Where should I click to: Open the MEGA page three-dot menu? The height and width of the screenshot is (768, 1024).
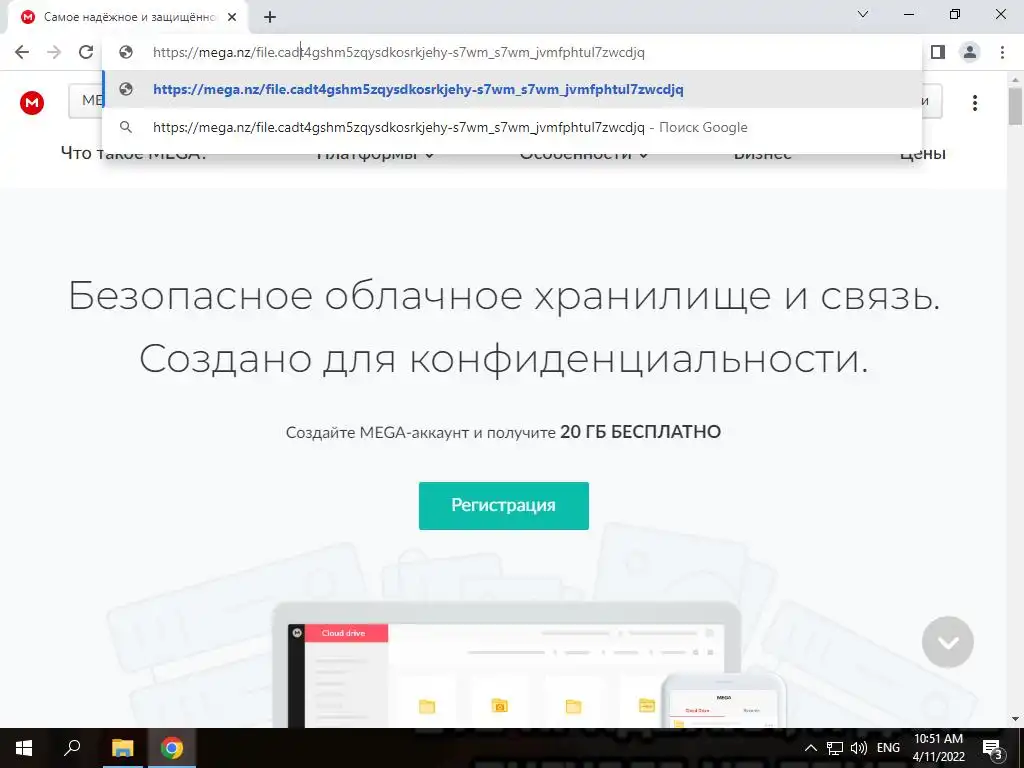[x=974, y=103]
